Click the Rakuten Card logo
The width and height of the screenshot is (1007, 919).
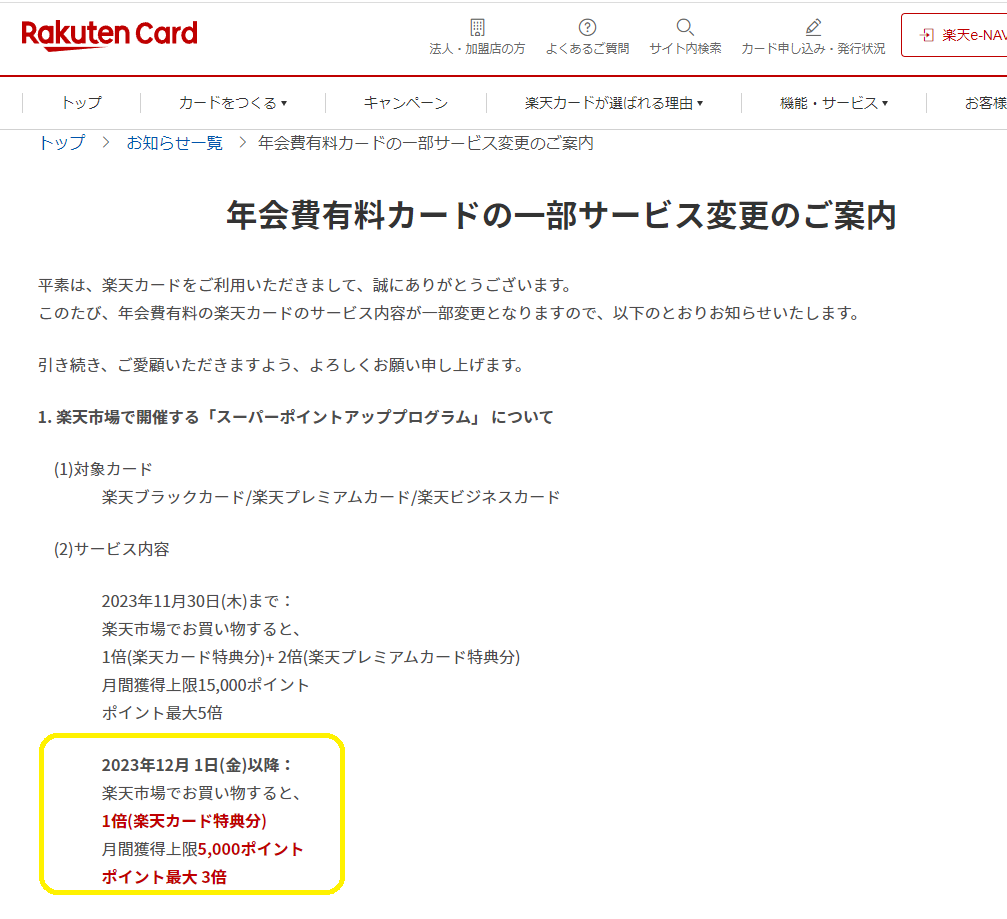(109, 35)
